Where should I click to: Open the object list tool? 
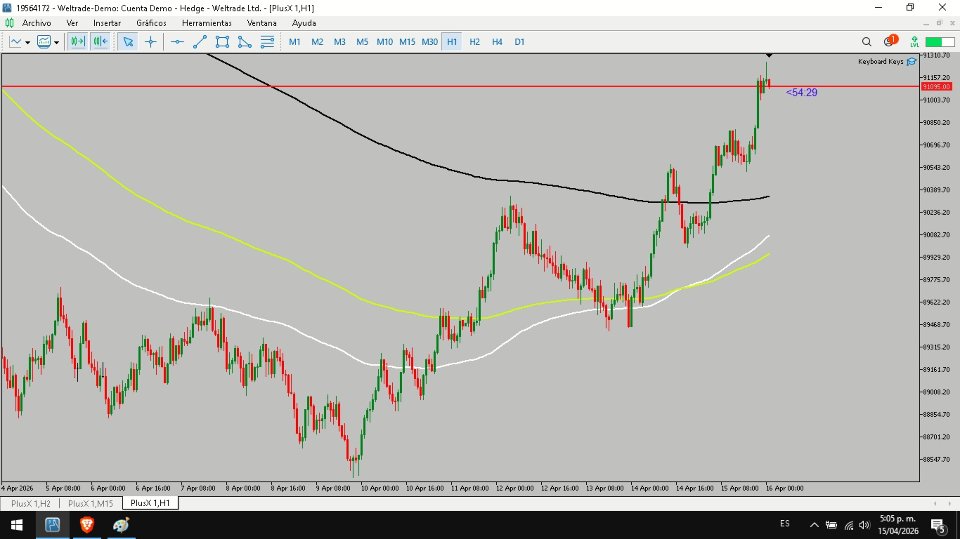point(267,42)
